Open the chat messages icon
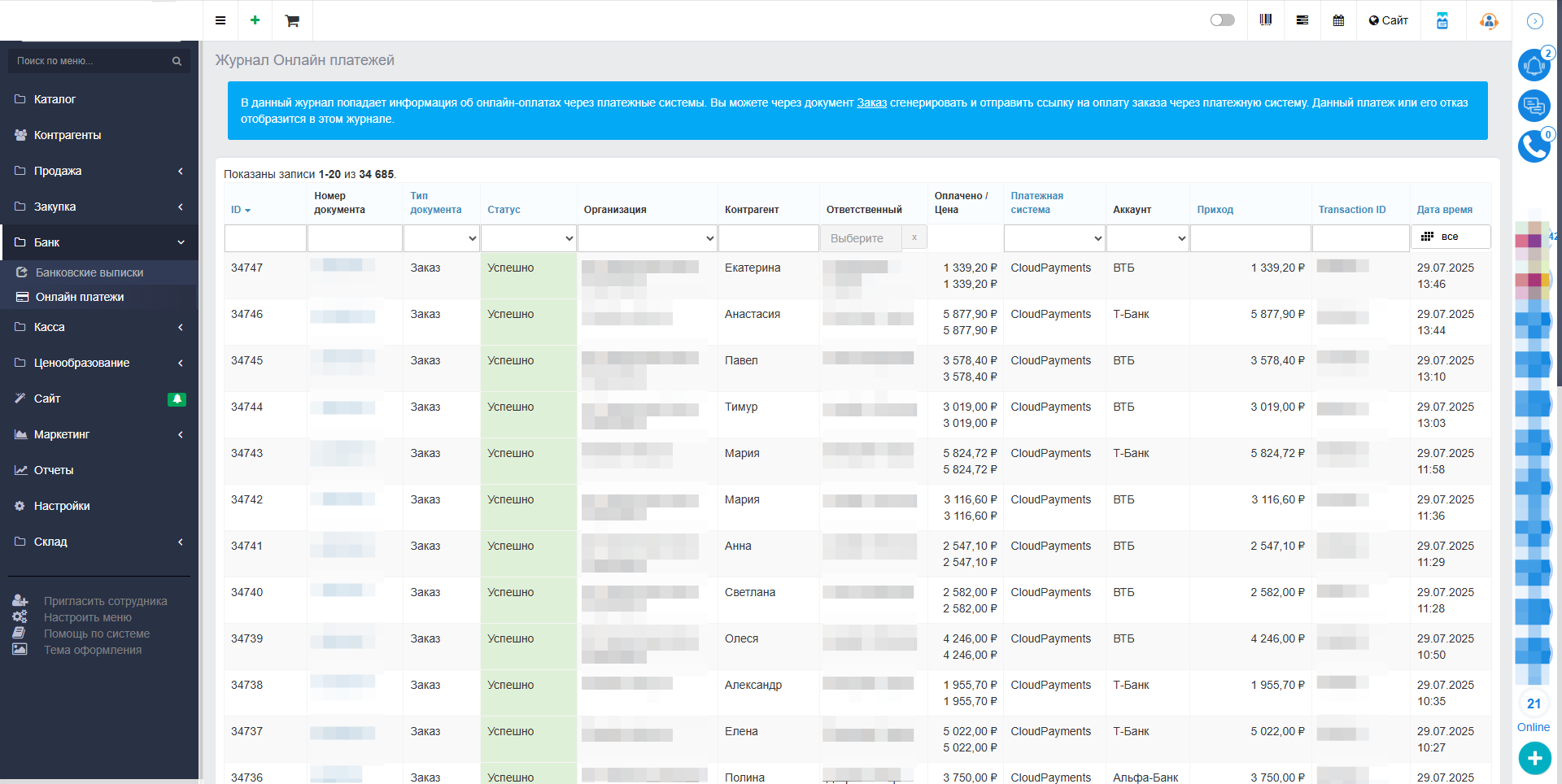 point(1534,106)
